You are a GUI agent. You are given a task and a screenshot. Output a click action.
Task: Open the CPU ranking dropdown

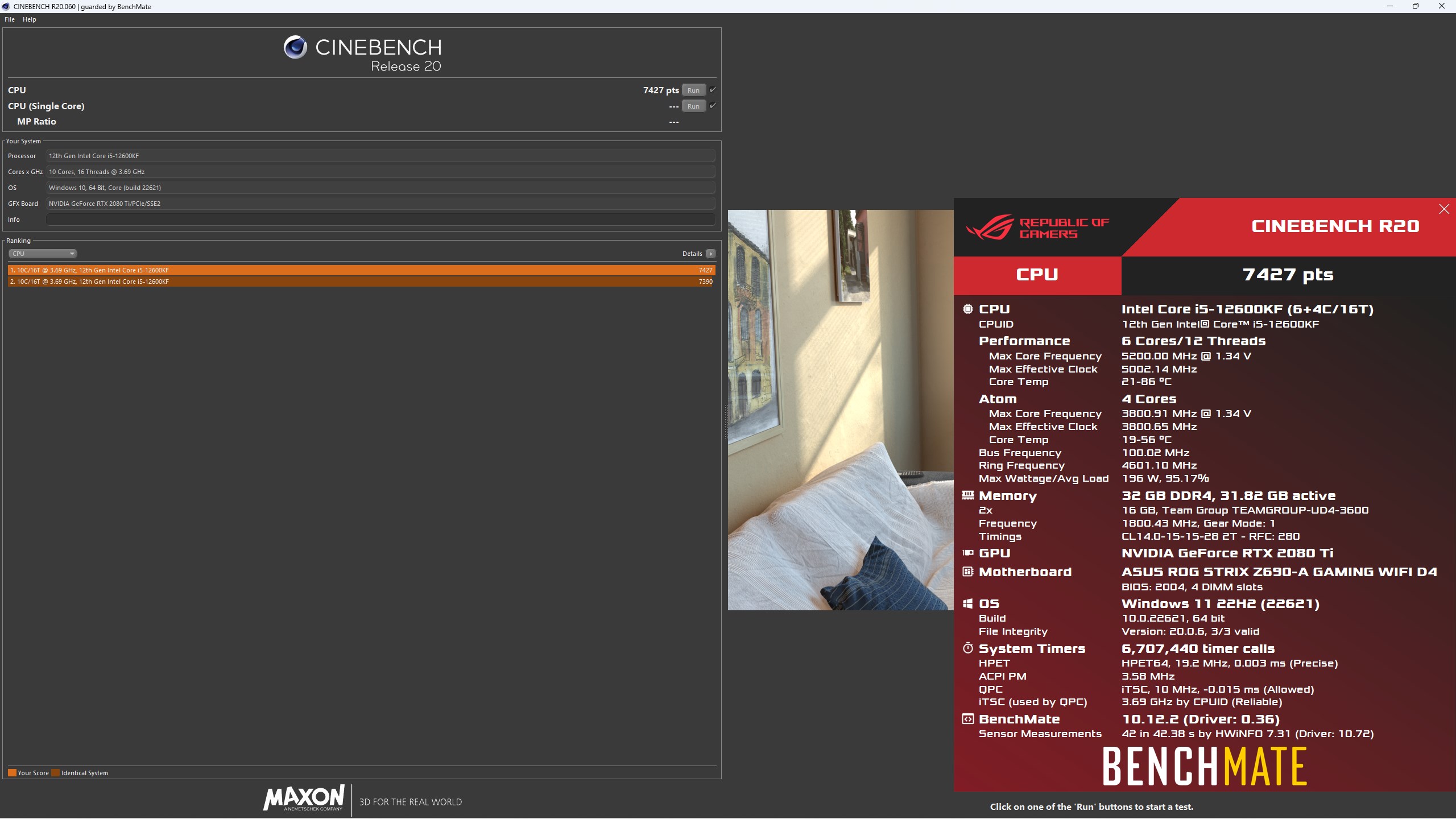click(43, 254)
